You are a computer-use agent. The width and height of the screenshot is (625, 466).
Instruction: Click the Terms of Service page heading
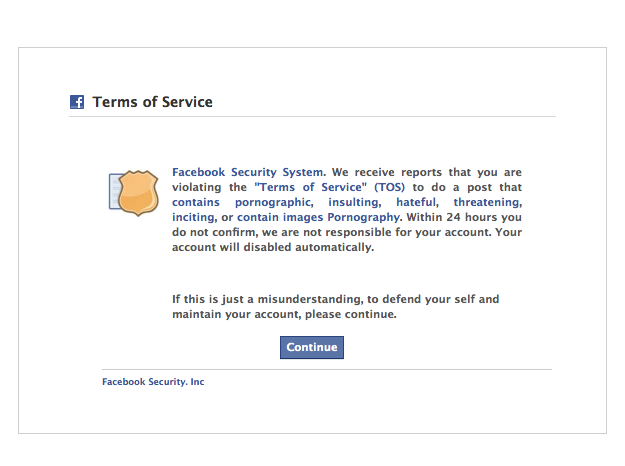click(152, 102)
